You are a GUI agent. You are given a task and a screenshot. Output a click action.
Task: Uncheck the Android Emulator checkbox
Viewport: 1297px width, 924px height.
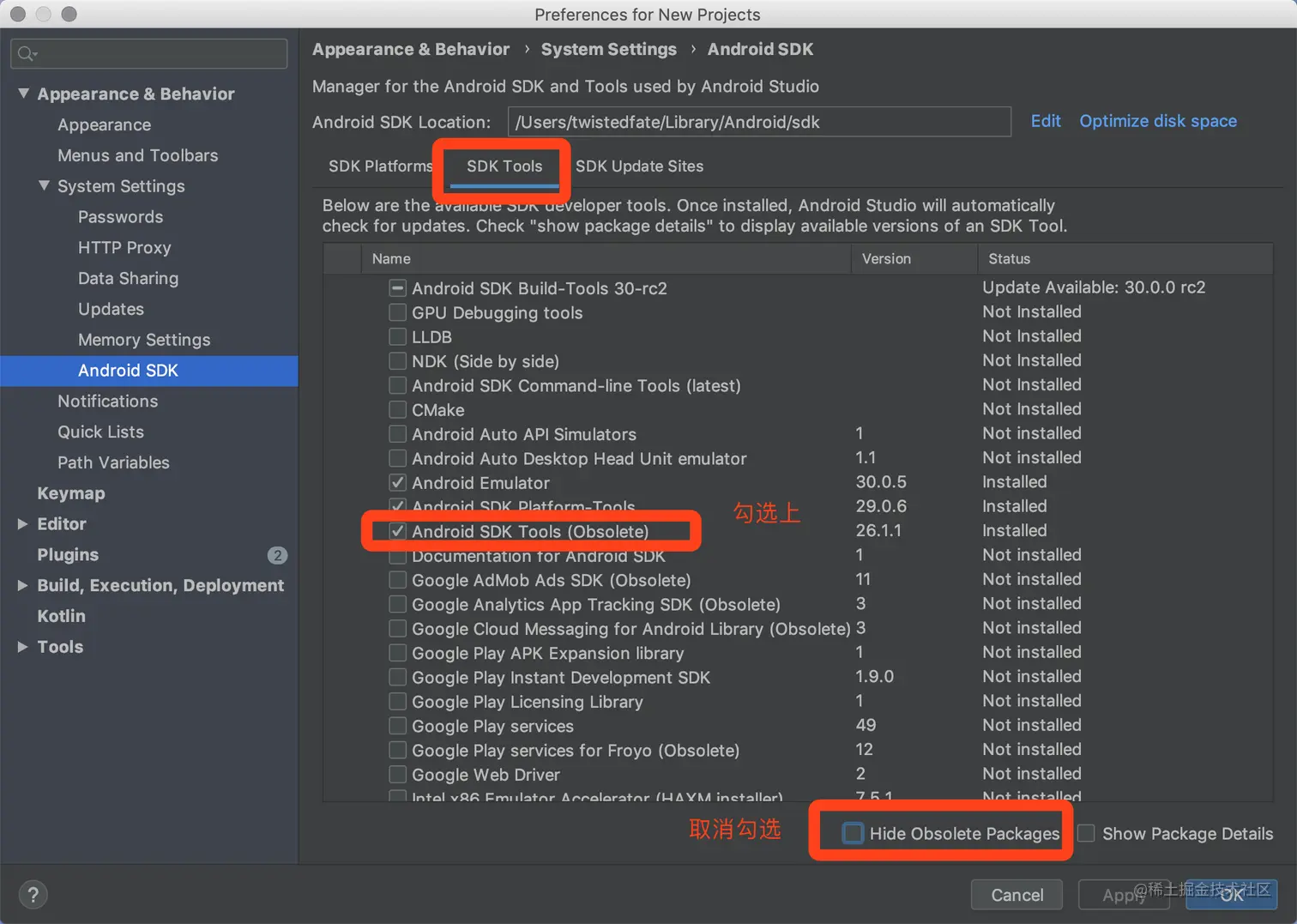click(397, 482)
